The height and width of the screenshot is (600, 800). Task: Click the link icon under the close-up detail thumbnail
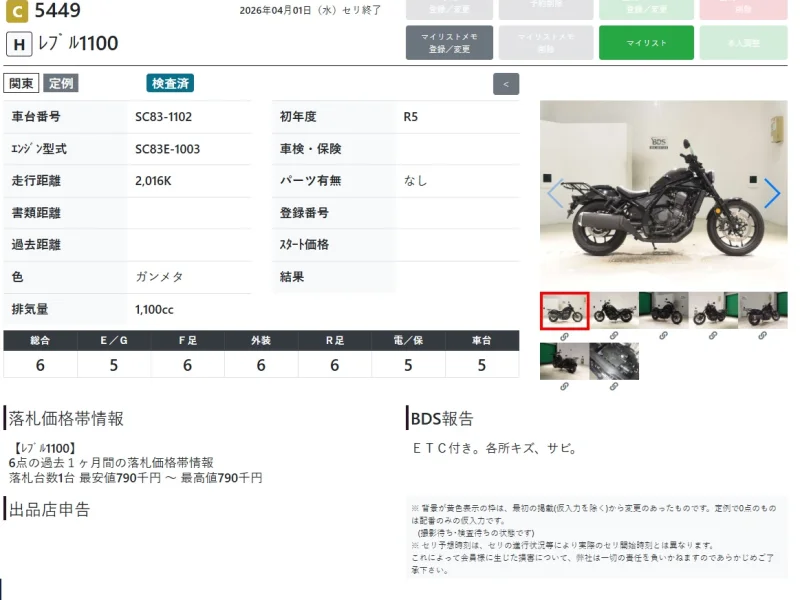pyautogui.click(x=614, y=387)
